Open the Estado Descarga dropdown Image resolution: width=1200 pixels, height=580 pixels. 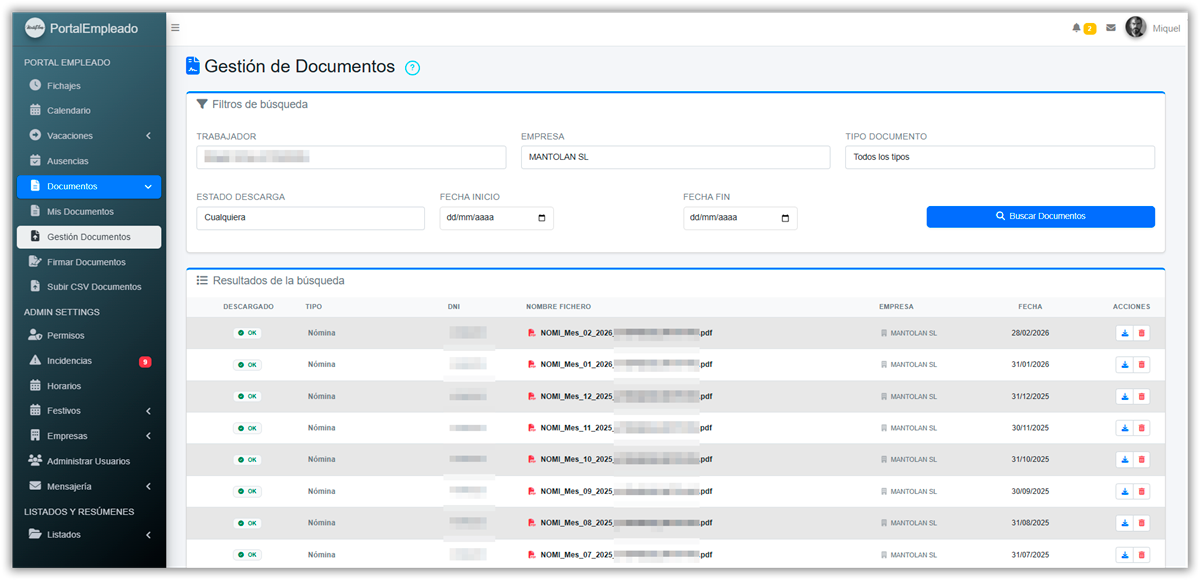pos(310,218)
